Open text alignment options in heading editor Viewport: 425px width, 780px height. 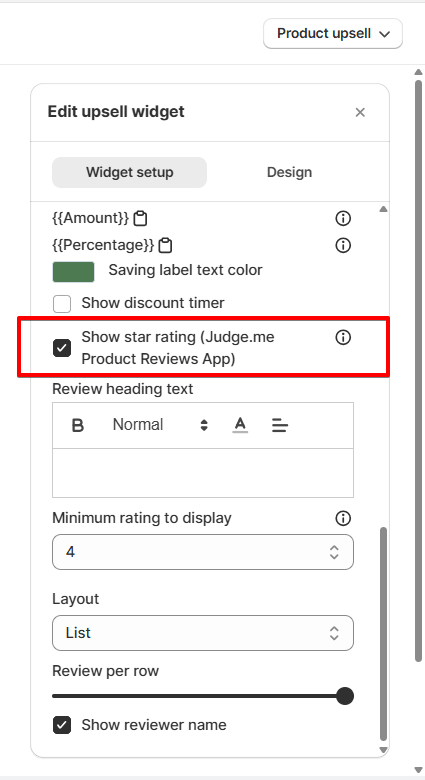point(280,425)
